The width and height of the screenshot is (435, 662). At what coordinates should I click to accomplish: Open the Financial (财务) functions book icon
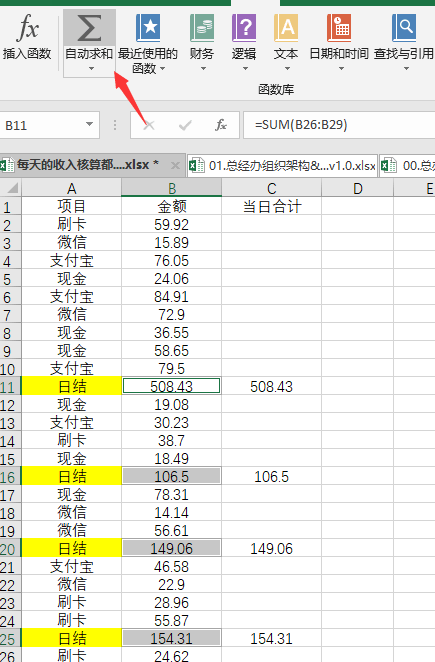(x=202, y=28)
